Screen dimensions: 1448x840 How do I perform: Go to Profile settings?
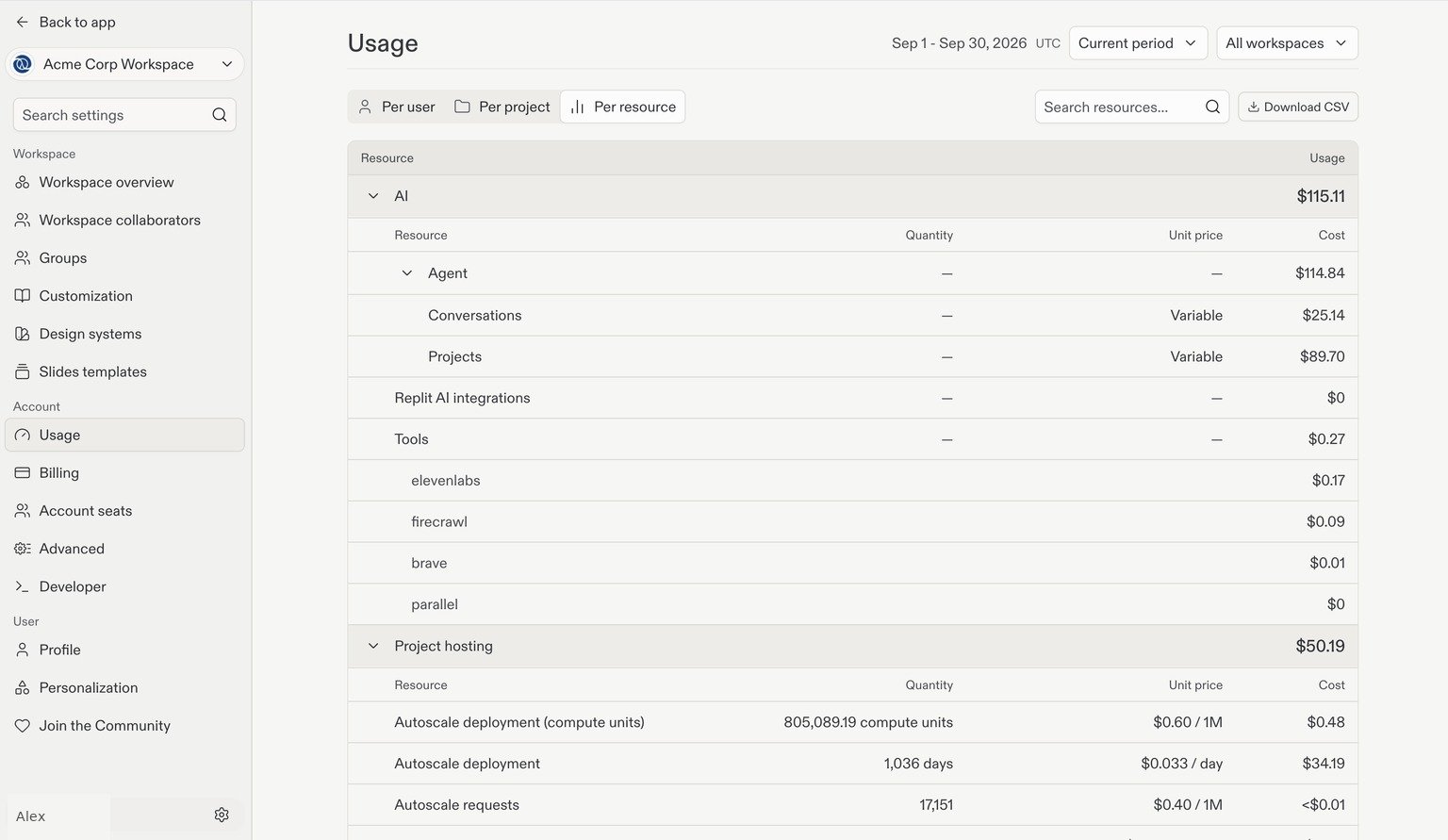point(124,650)
